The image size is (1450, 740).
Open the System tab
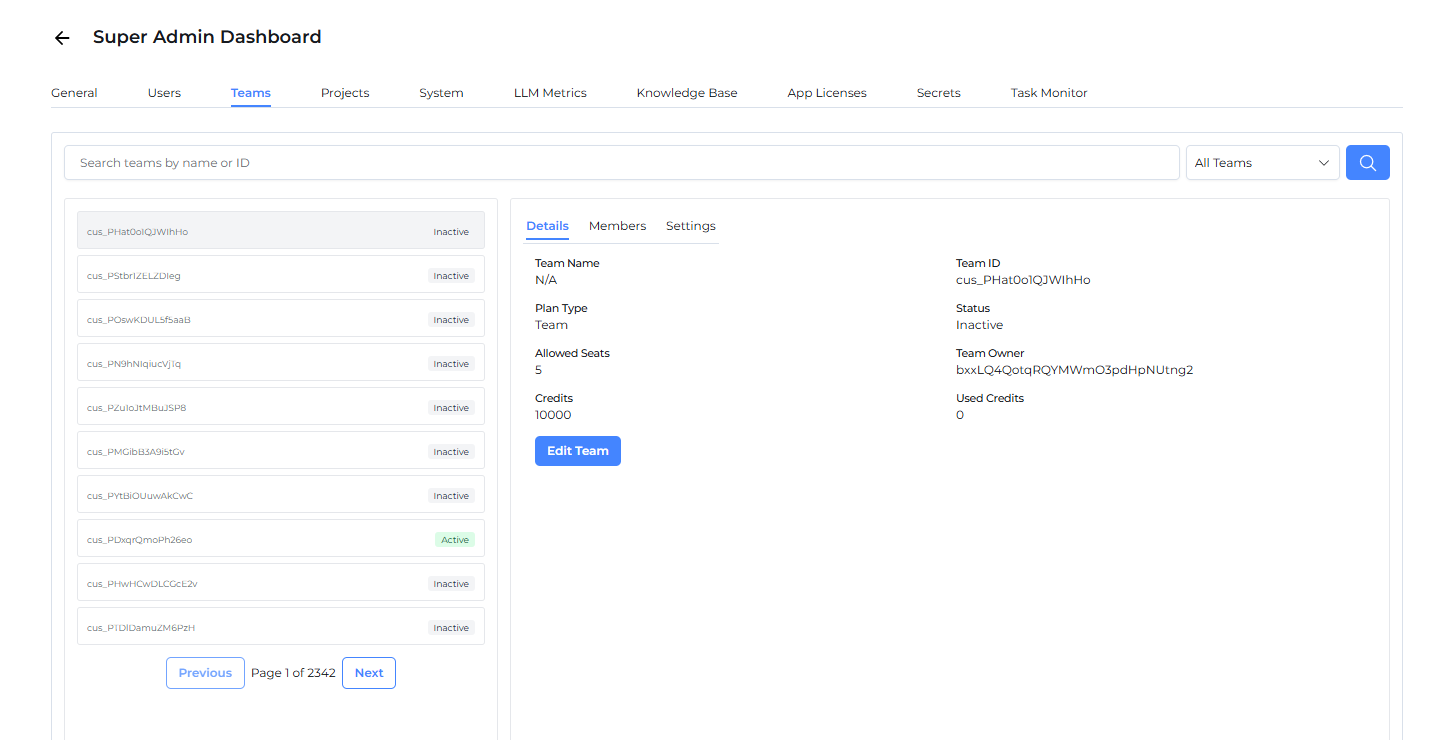(x=441, y=93)
